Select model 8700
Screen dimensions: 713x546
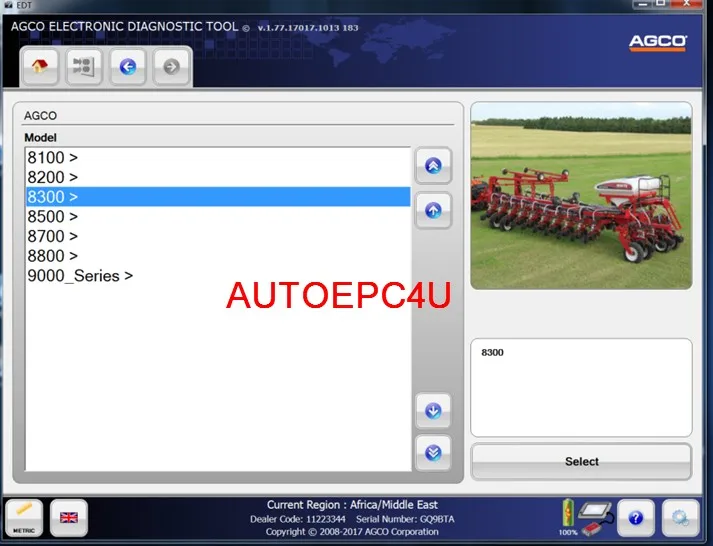pyautogui.click(x=218, y=236)
